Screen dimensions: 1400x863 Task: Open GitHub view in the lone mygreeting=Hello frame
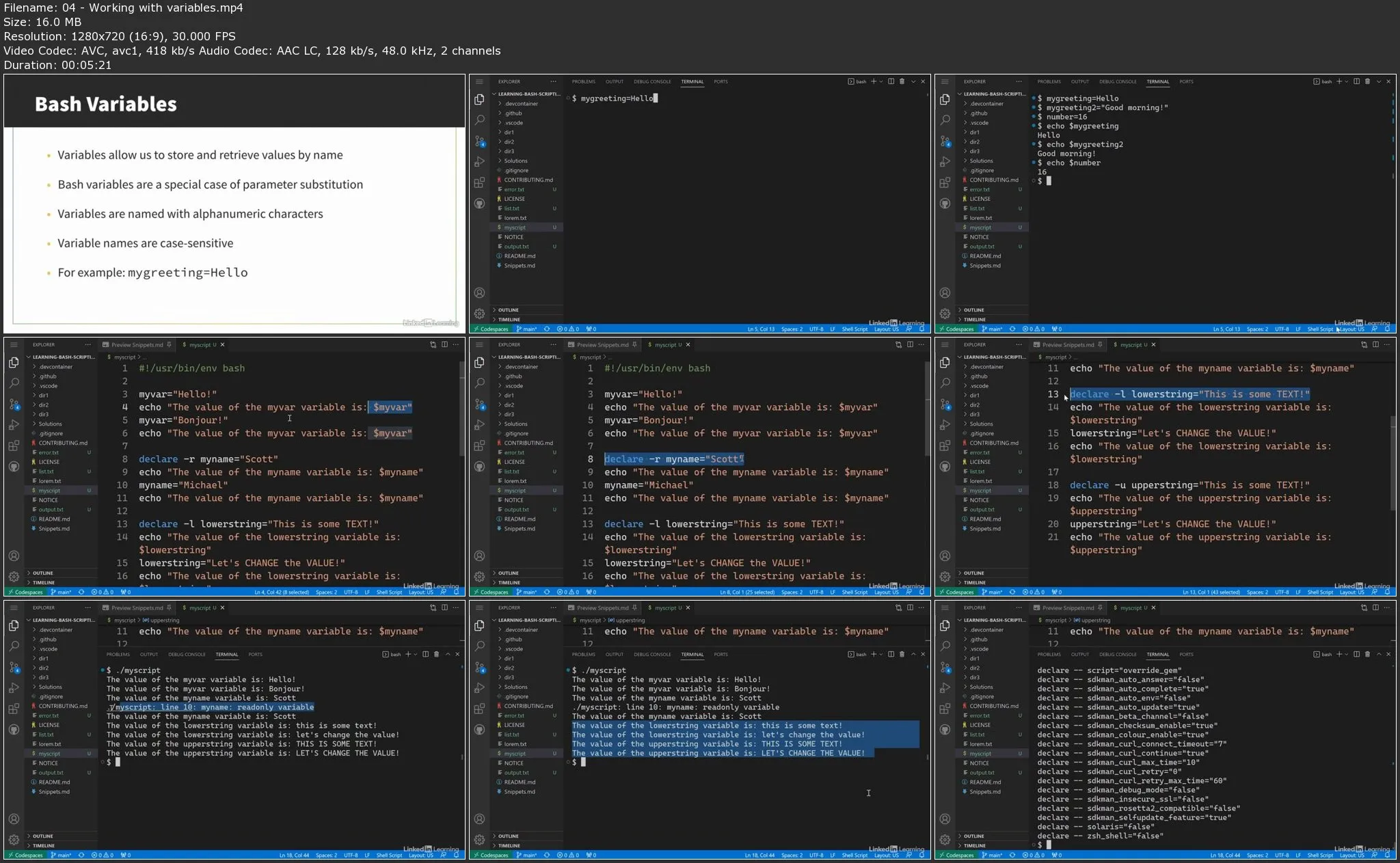[479, 204]
